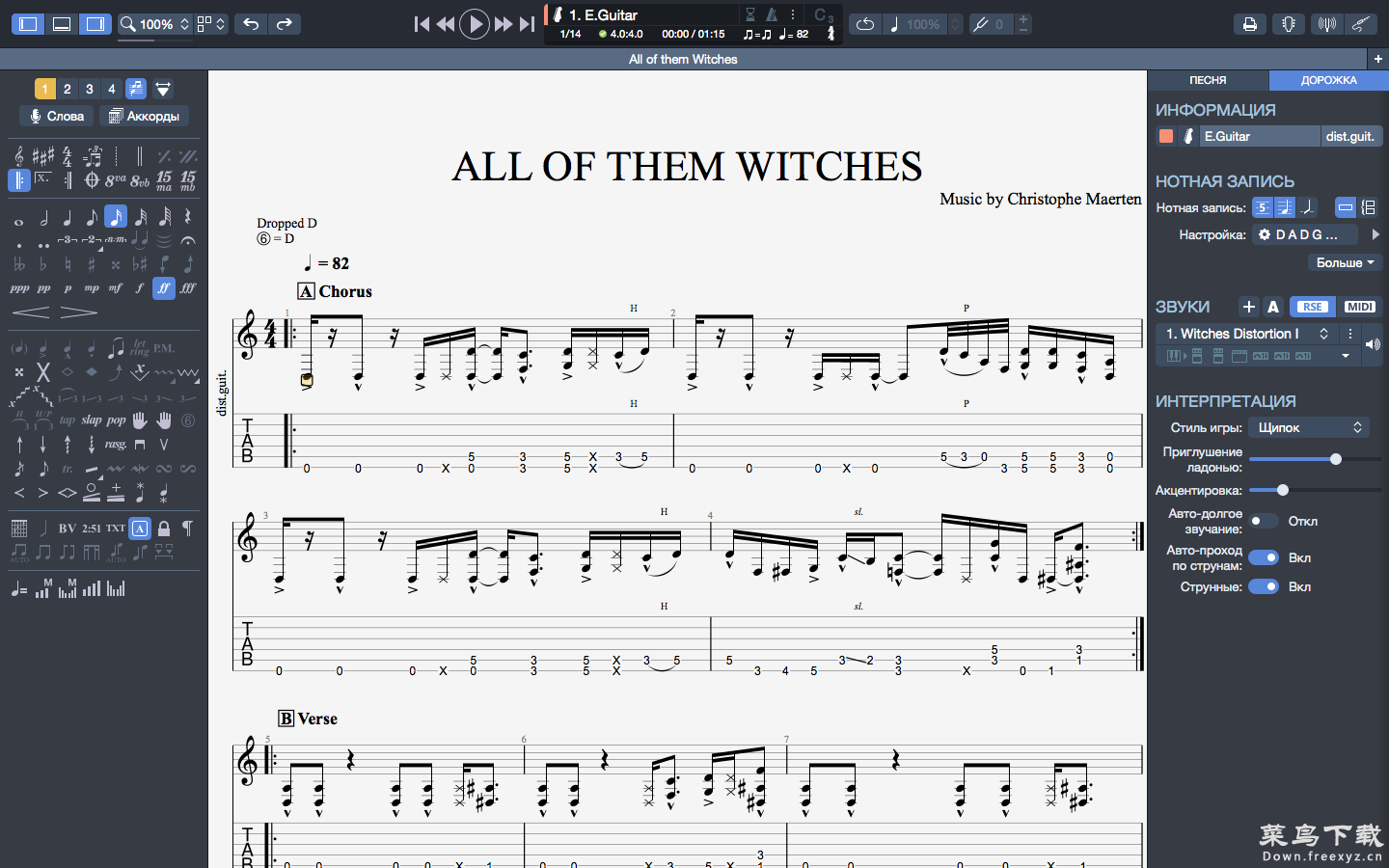Expand the effect chain dropdown arrow
Viewport: 1389px width, 868px height.
tap(1346, 356)
